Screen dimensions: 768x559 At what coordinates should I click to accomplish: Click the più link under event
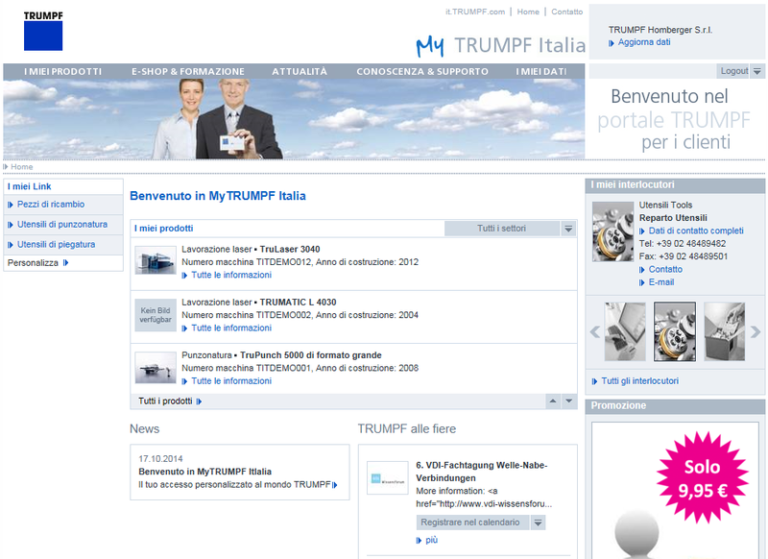pyautogui.click(x=432, y=540)
